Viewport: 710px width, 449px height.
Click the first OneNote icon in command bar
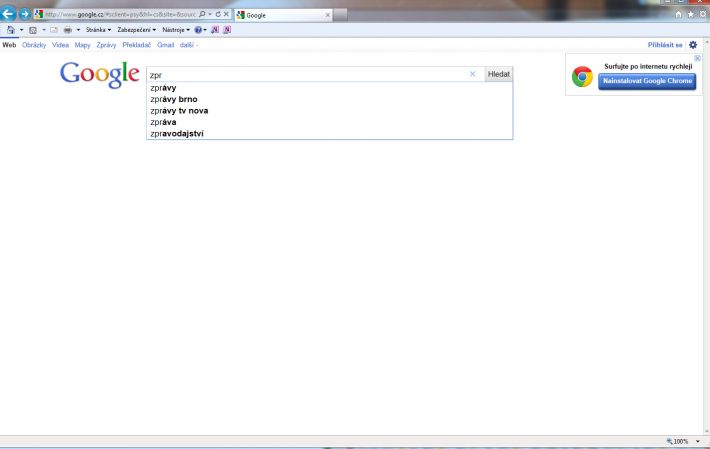[215, 30]
